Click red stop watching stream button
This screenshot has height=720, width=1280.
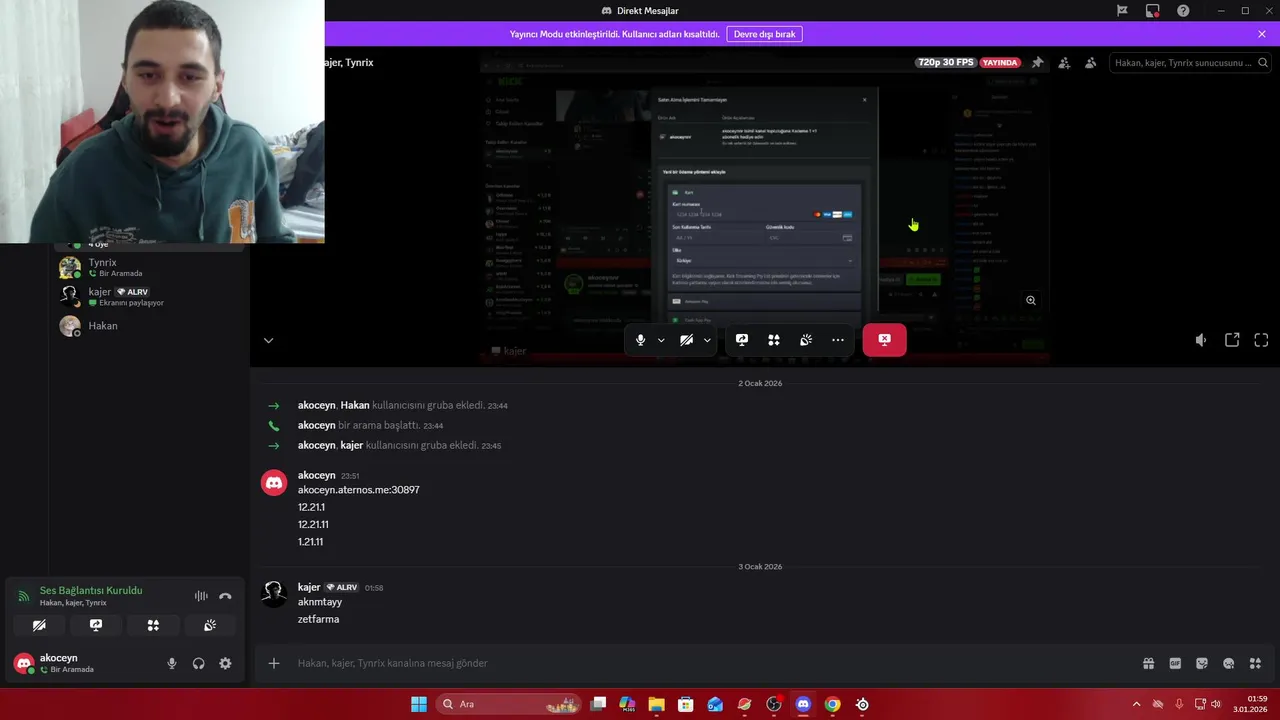click(885, 340)
